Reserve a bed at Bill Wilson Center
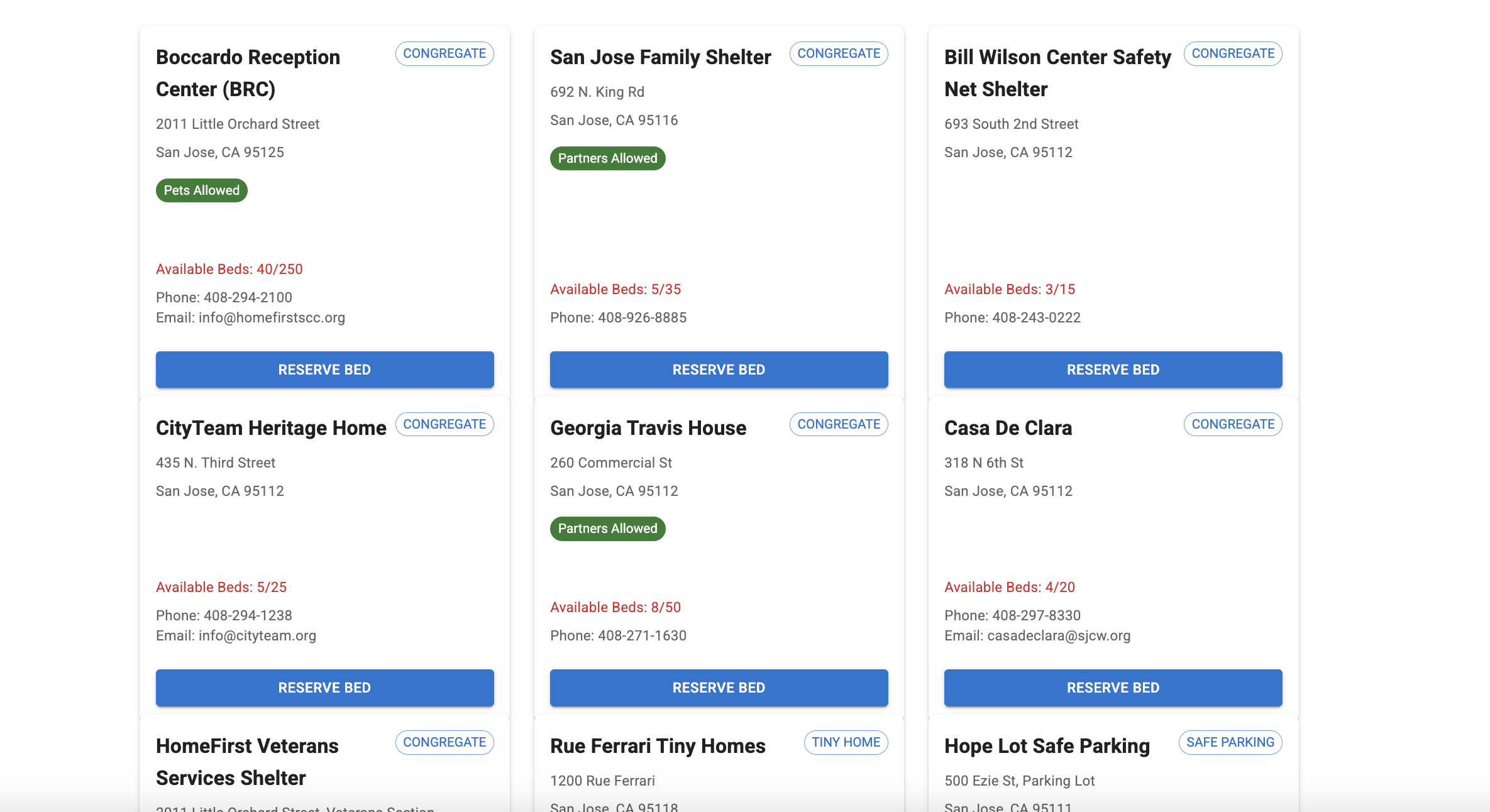Viewport: 1490px width, 812px height. 1113,370
